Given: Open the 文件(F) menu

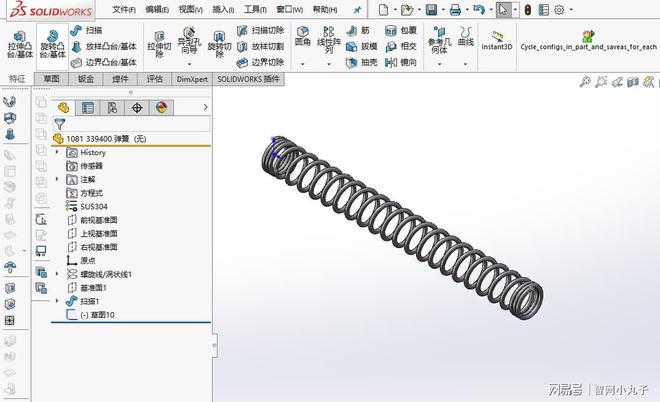Looking at the screenshot, I should (x=124, y=9).
